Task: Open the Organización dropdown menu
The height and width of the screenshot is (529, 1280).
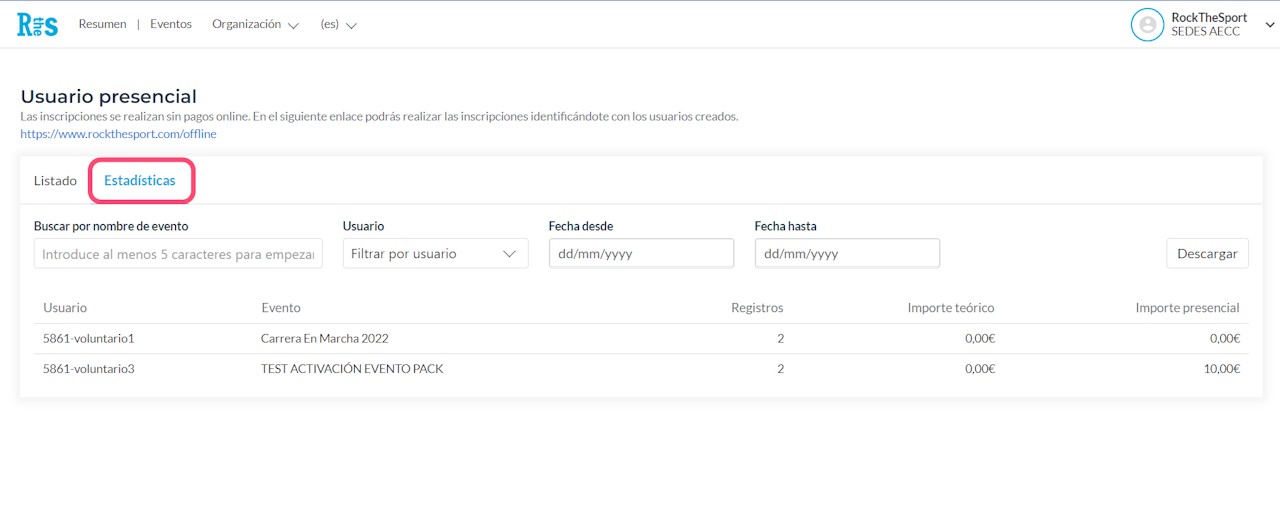Action: pyautogui.click(x=255, y=25)
